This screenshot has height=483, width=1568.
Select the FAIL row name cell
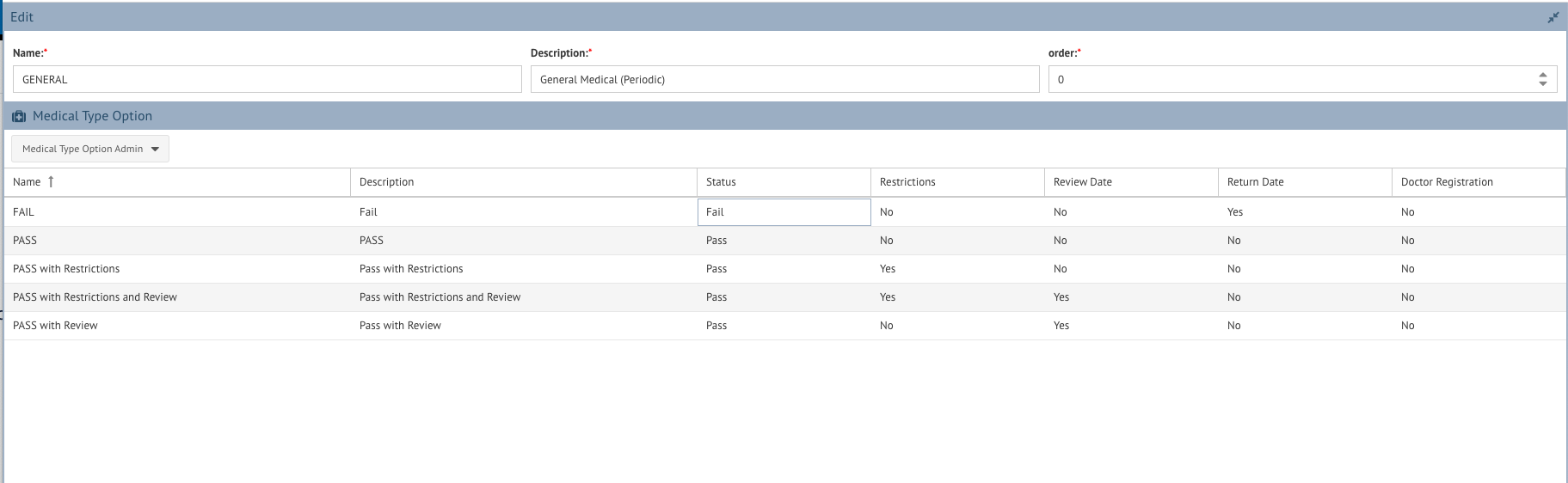177,212
